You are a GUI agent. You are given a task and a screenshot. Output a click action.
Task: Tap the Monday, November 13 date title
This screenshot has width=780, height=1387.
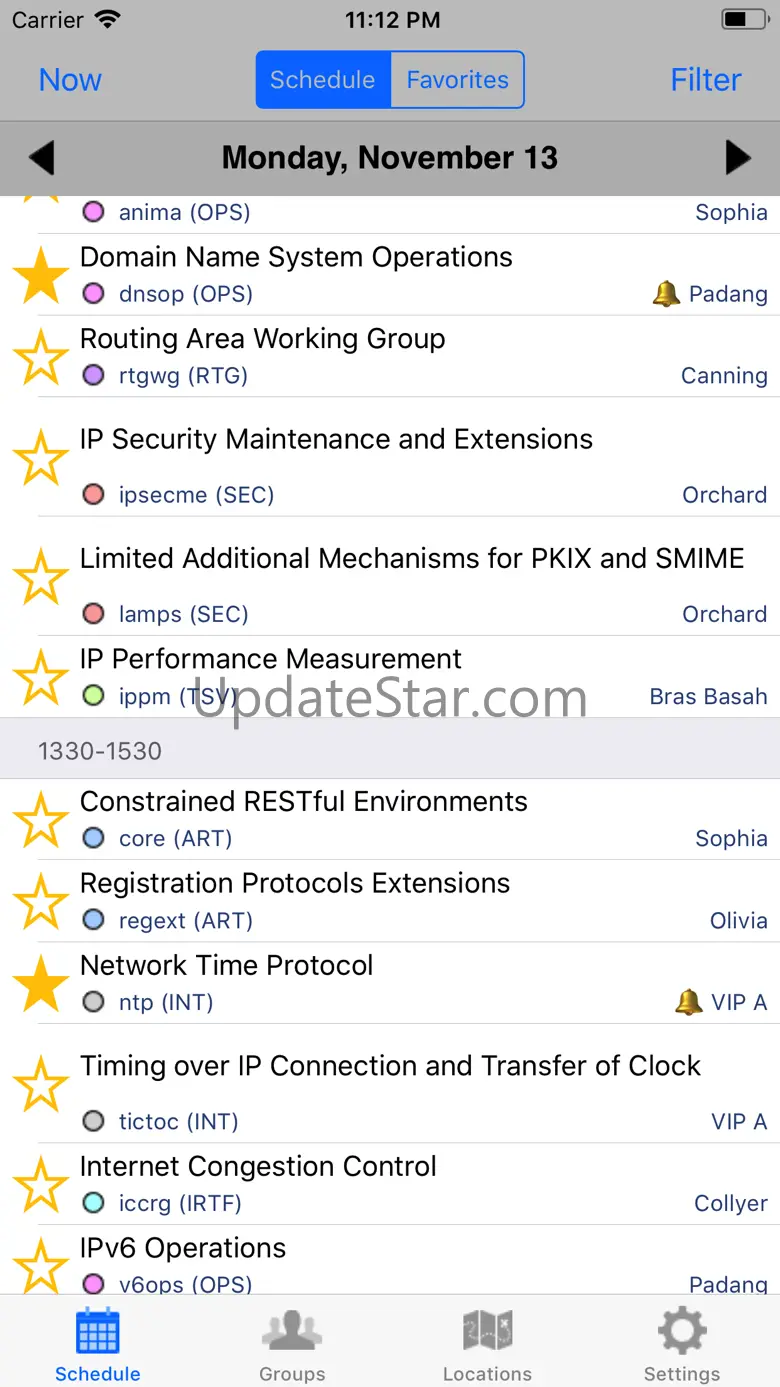390,158
